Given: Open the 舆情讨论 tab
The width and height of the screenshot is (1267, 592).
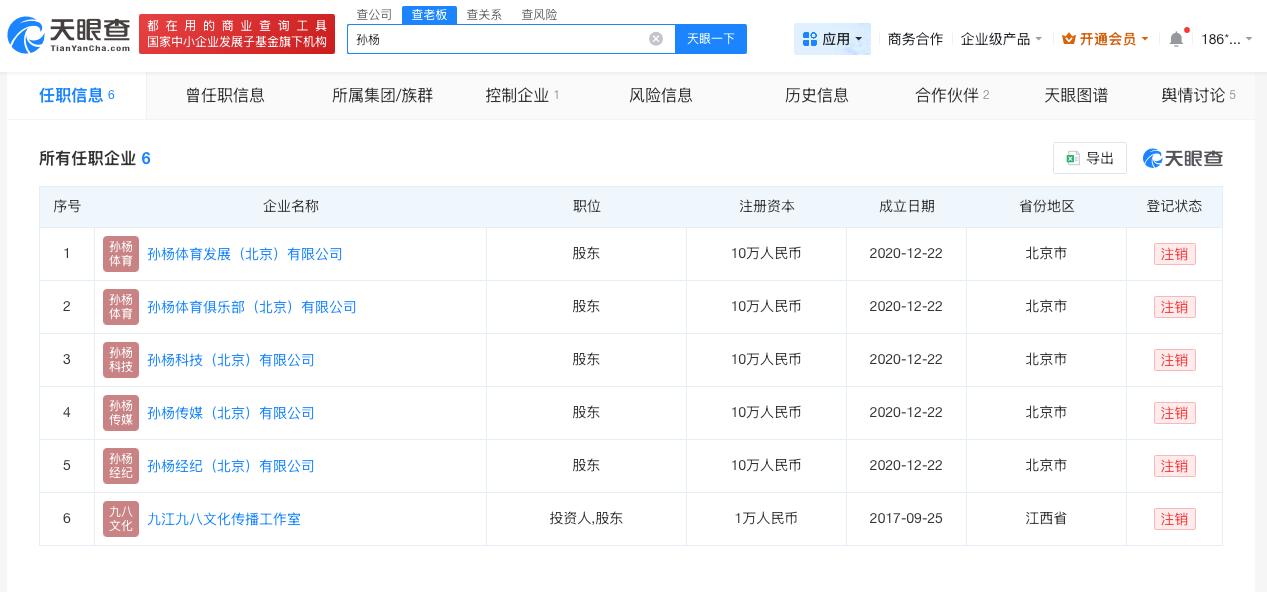Looking at the screenshot, I should click(x=1198, y=96).
